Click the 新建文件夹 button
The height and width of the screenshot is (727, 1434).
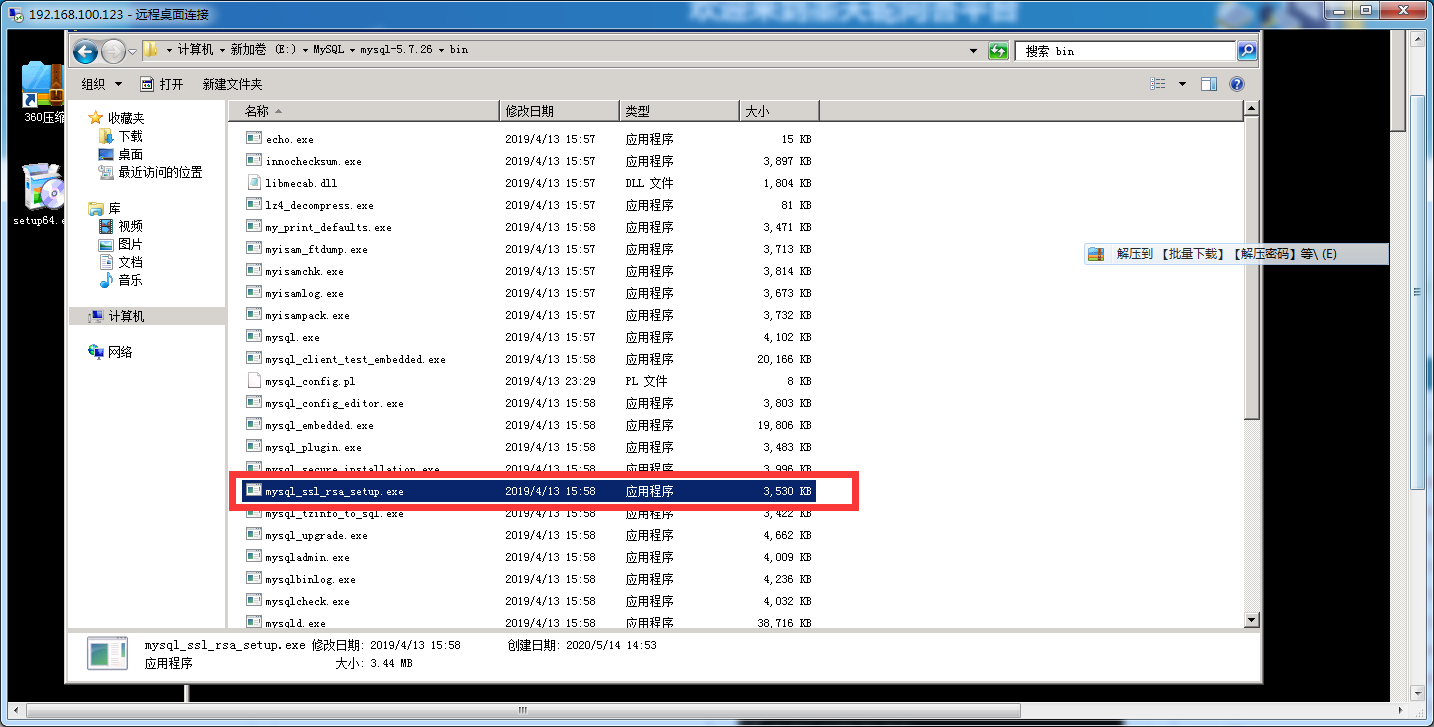[x=232, y=85]
